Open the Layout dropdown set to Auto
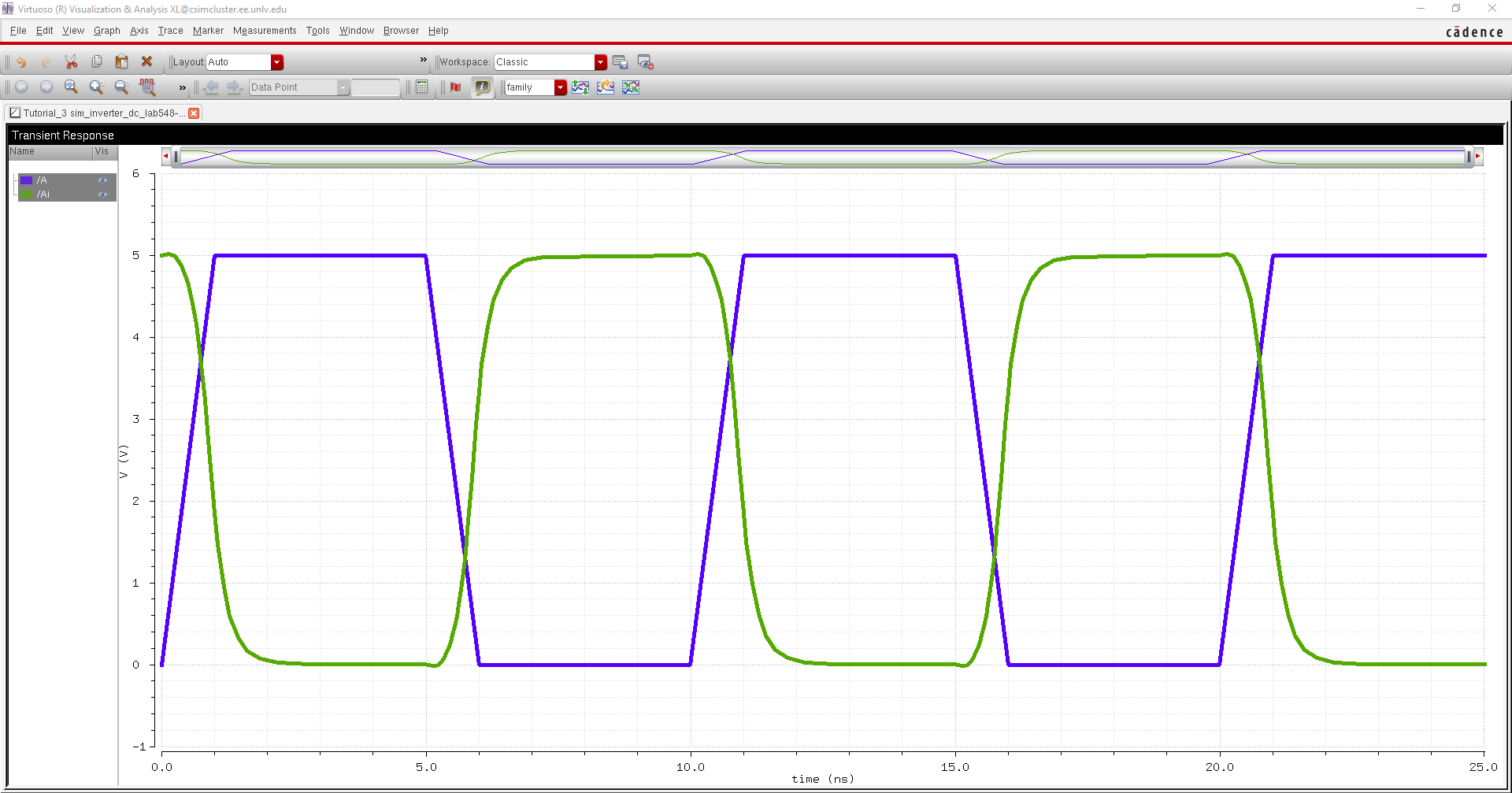Image resolution: width=1512 pixels, height=793 pixels. 276,62
